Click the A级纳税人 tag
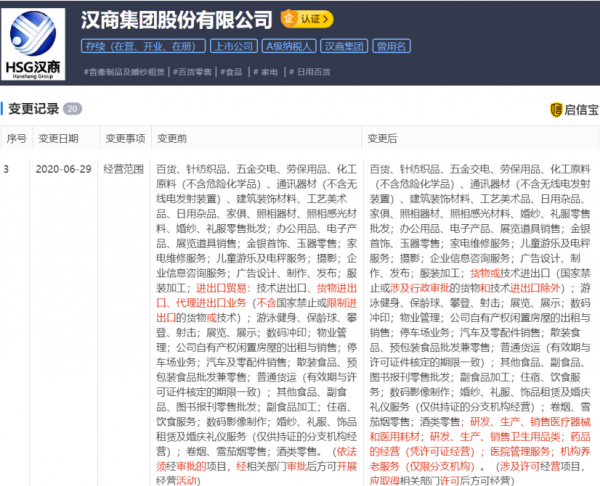This screenshot has width=600, height=486. (x=289, y=46)
